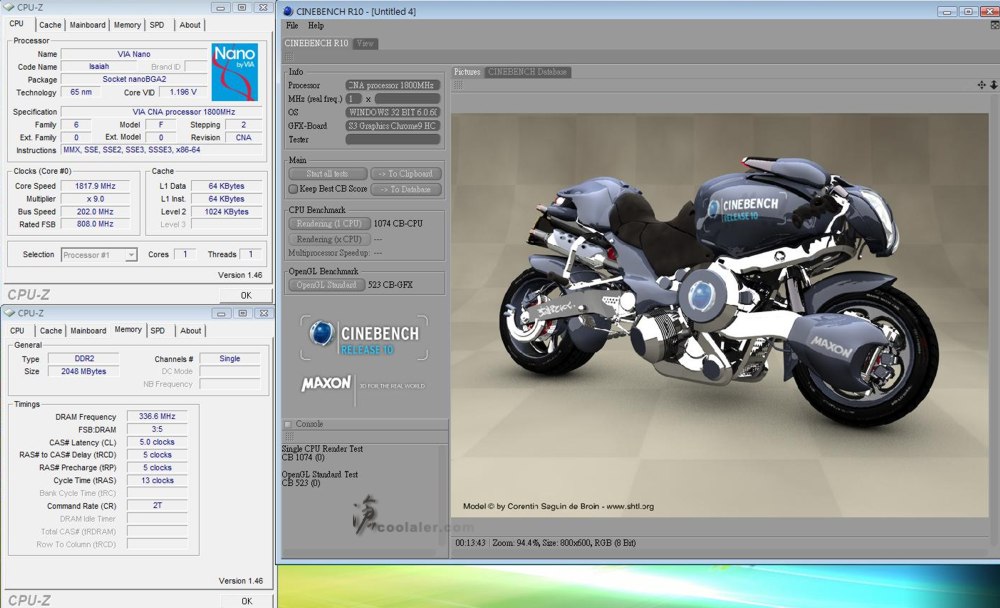Screen dimensions: 1000x608
Task: Click the pan/move picture icon in Cinebench
Action: (x=982, y=85)
